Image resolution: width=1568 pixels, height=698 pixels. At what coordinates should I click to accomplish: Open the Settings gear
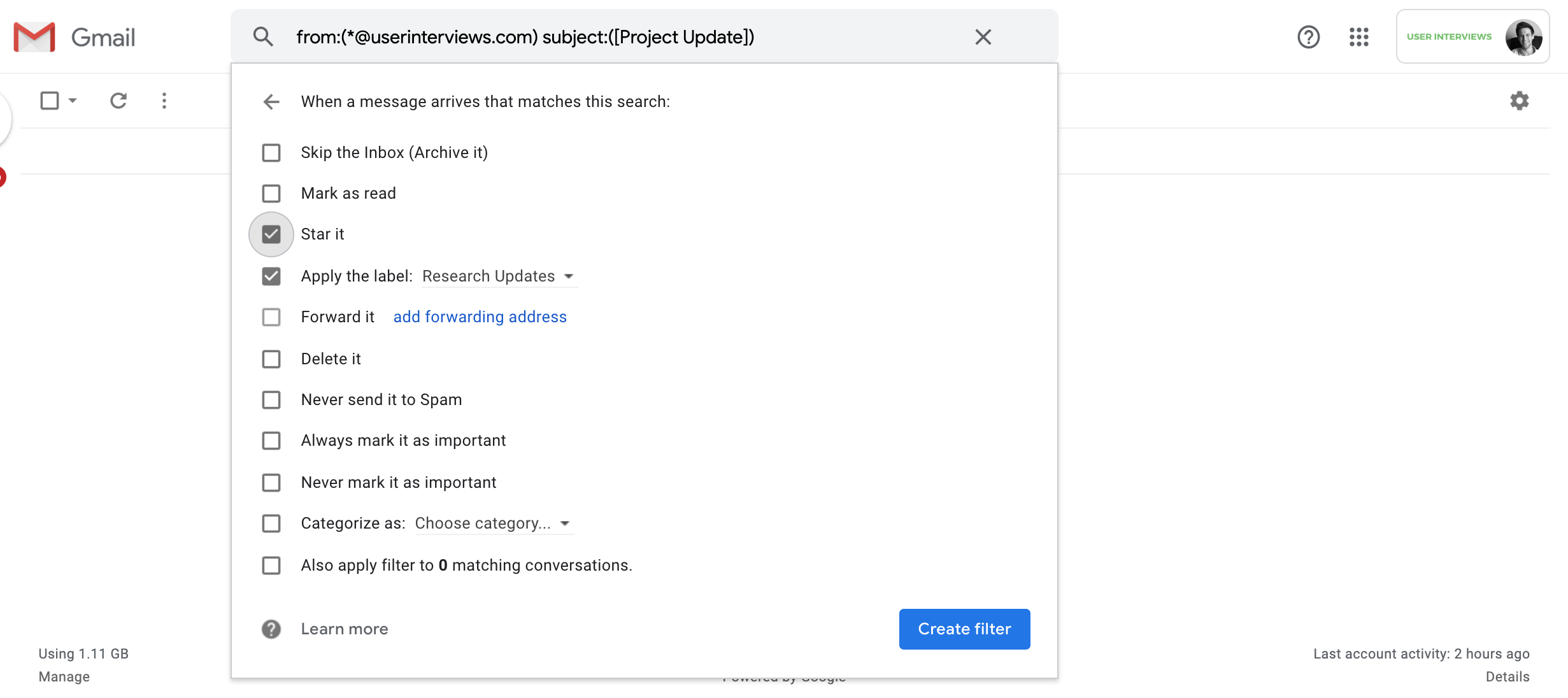pyautogui.click(x=1519, y=101)
